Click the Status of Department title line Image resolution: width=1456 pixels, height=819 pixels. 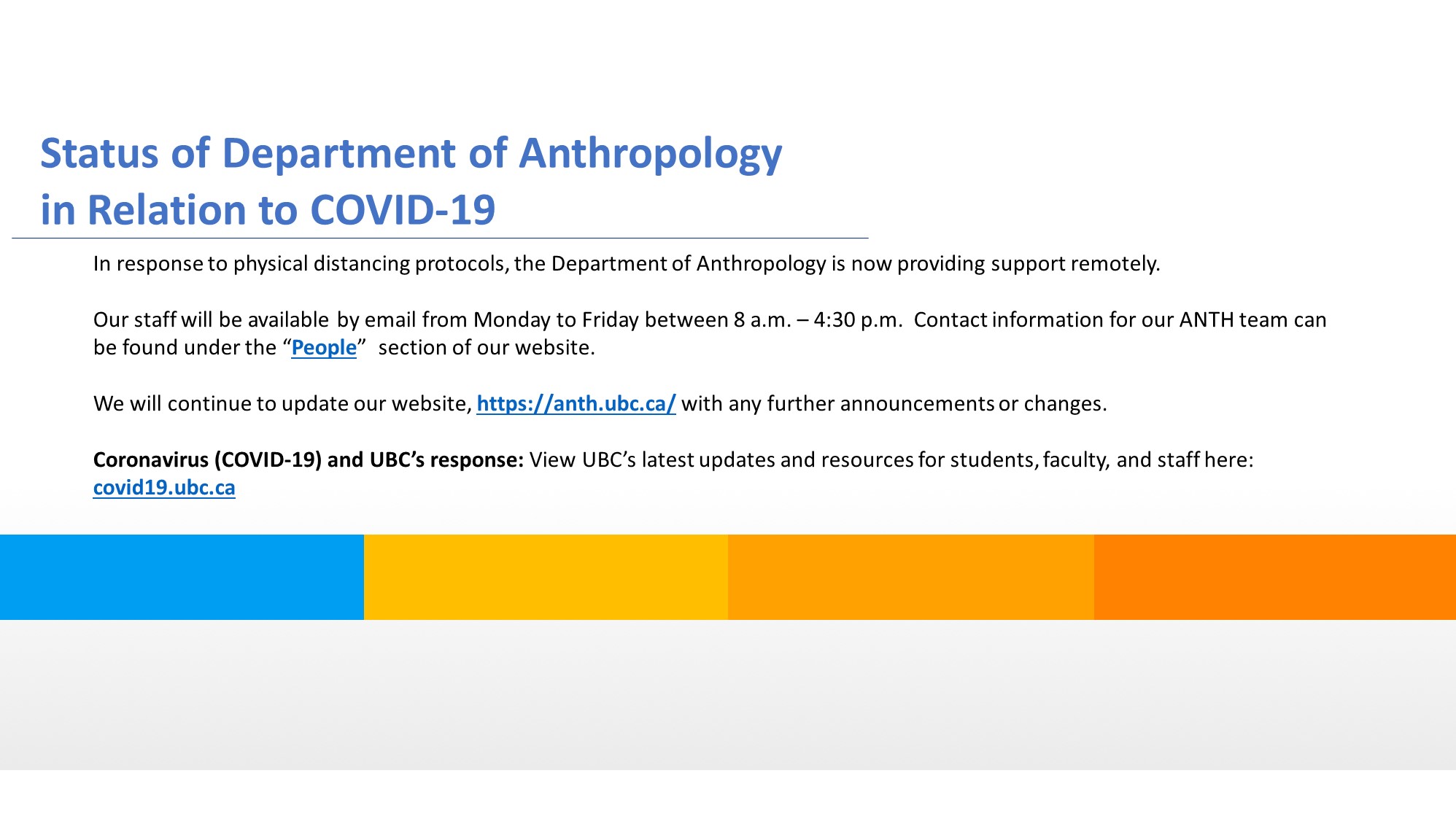[411, 155]
